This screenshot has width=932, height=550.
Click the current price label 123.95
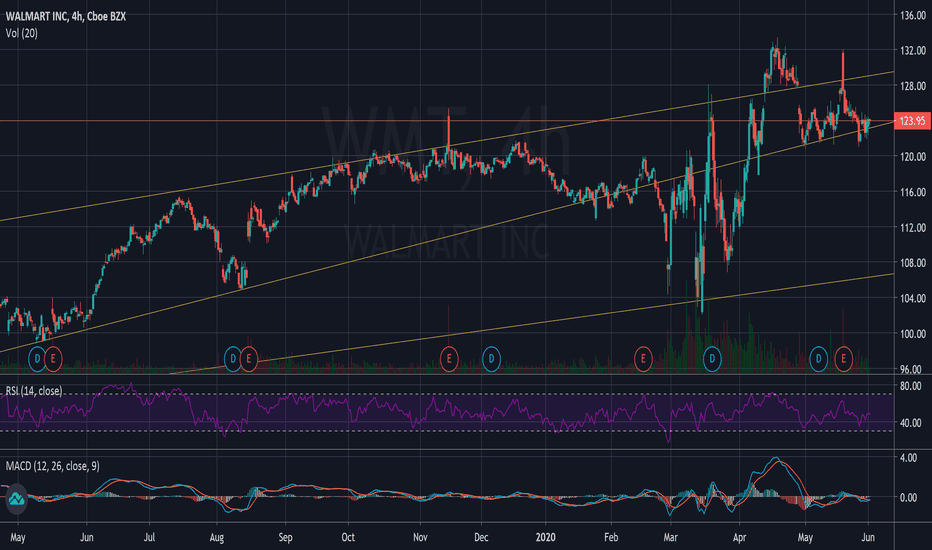coord(912,121)
